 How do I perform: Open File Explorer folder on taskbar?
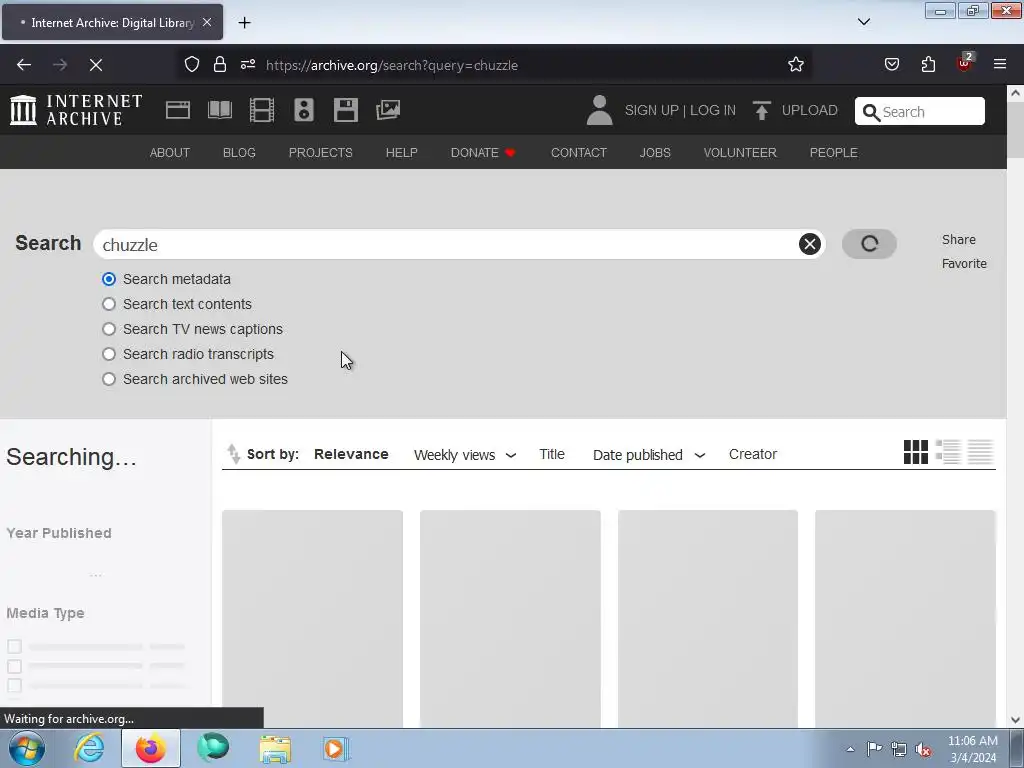275,748
